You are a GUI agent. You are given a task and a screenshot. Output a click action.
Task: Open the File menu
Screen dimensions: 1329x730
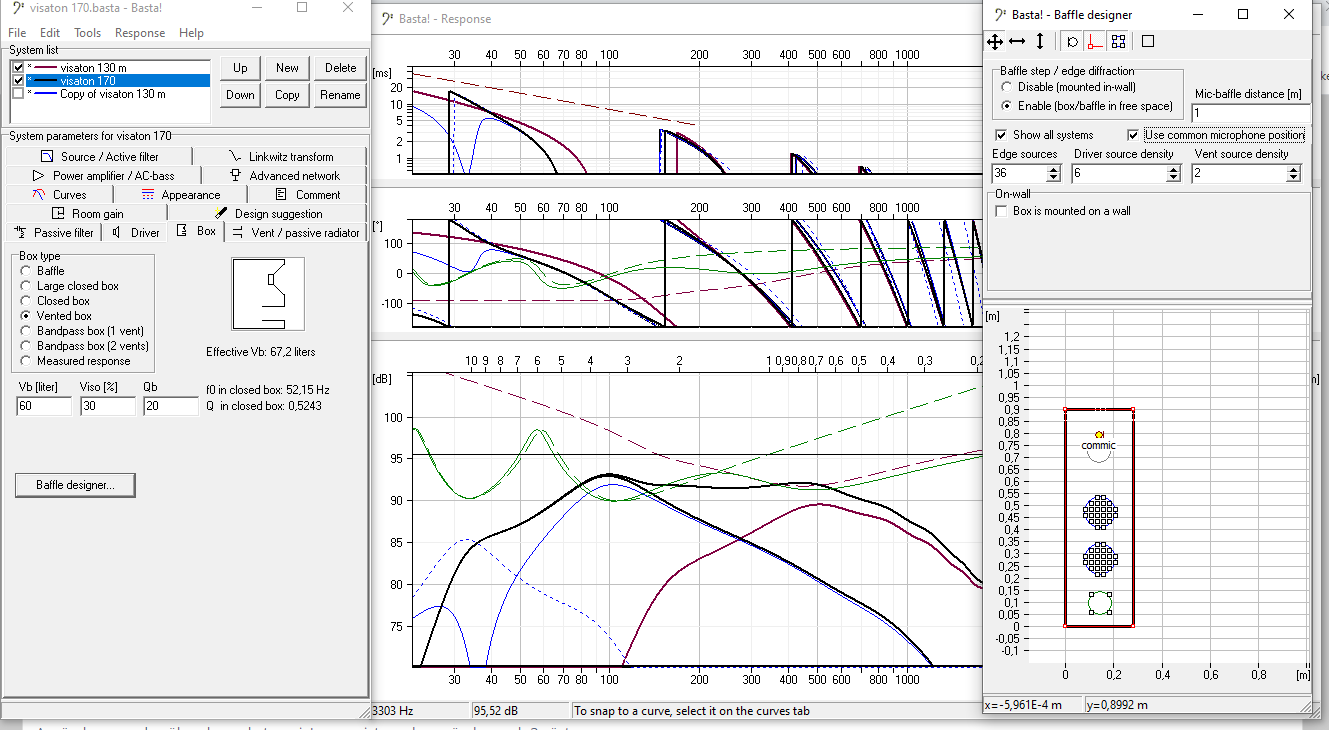(x=17, y=33)
